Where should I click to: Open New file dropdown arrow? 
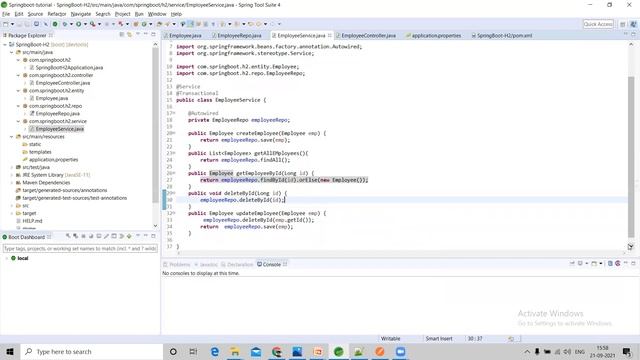(12, 24)
